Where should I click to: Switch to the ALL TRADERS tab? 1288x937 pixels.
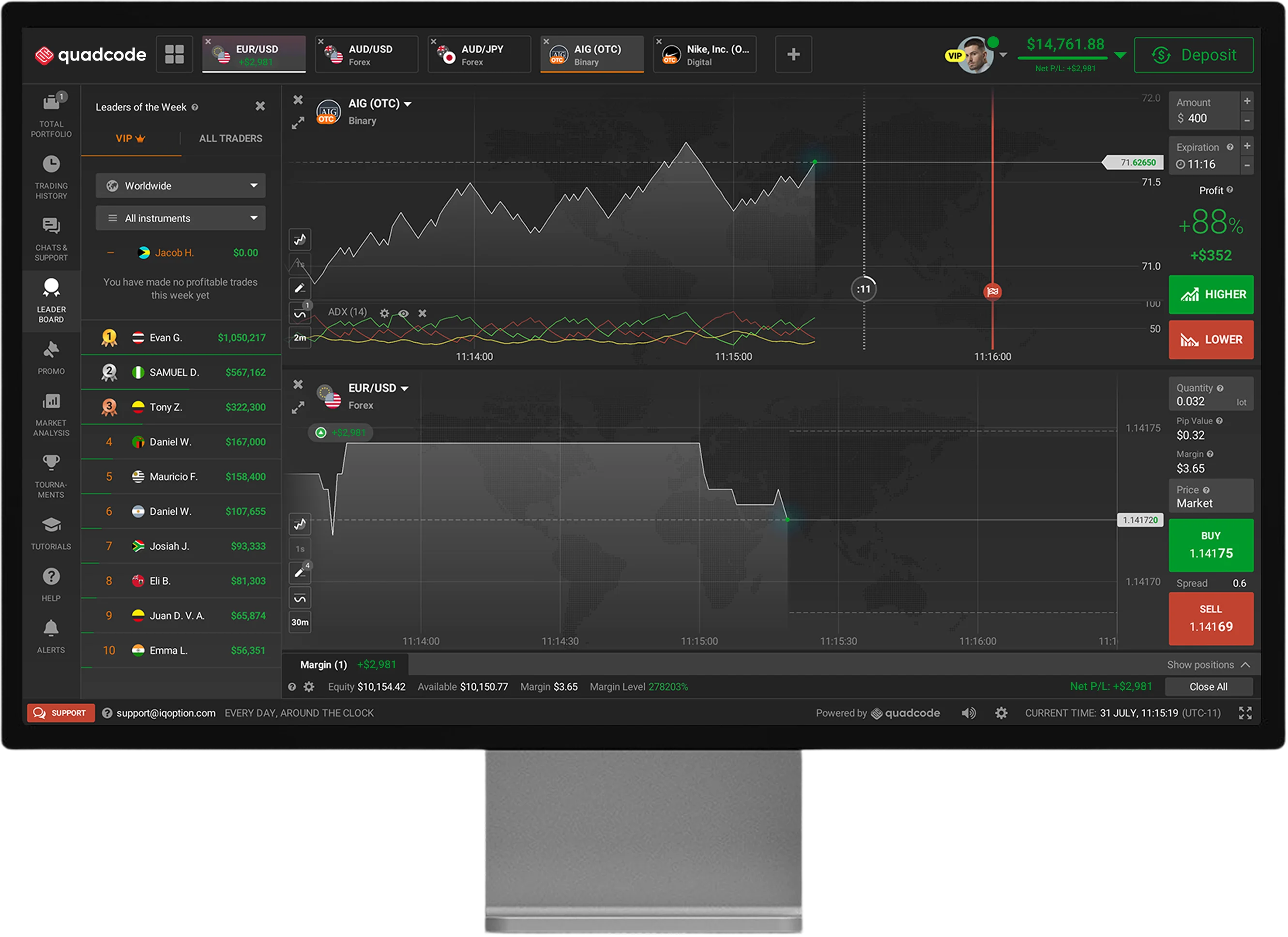pyautogui.click(x=230, y=138)
